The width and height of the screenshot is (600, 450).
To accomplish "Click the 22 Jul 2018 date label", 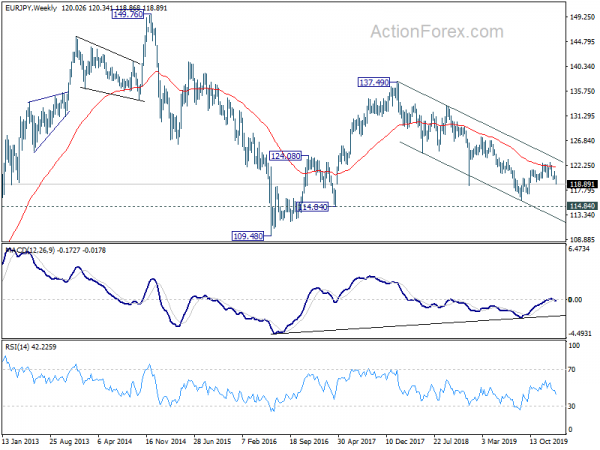I will (451, 441).
